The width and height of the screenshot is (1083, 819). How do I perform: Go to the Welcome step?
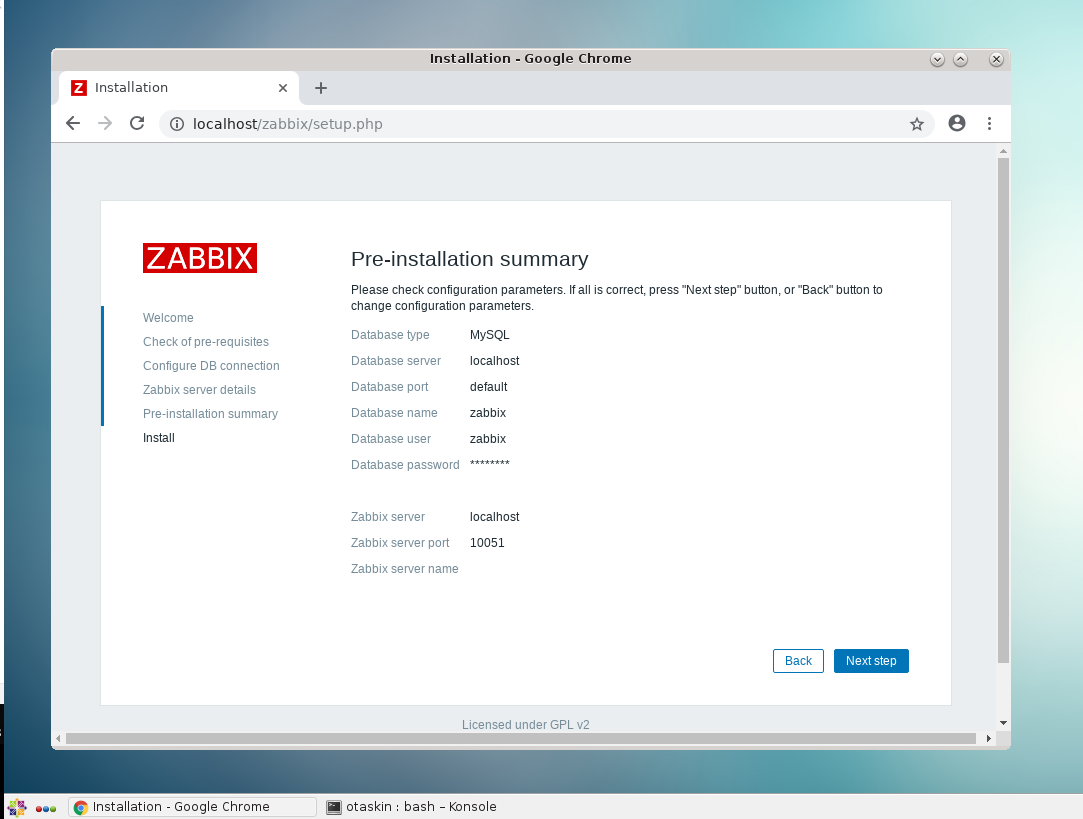168,318
